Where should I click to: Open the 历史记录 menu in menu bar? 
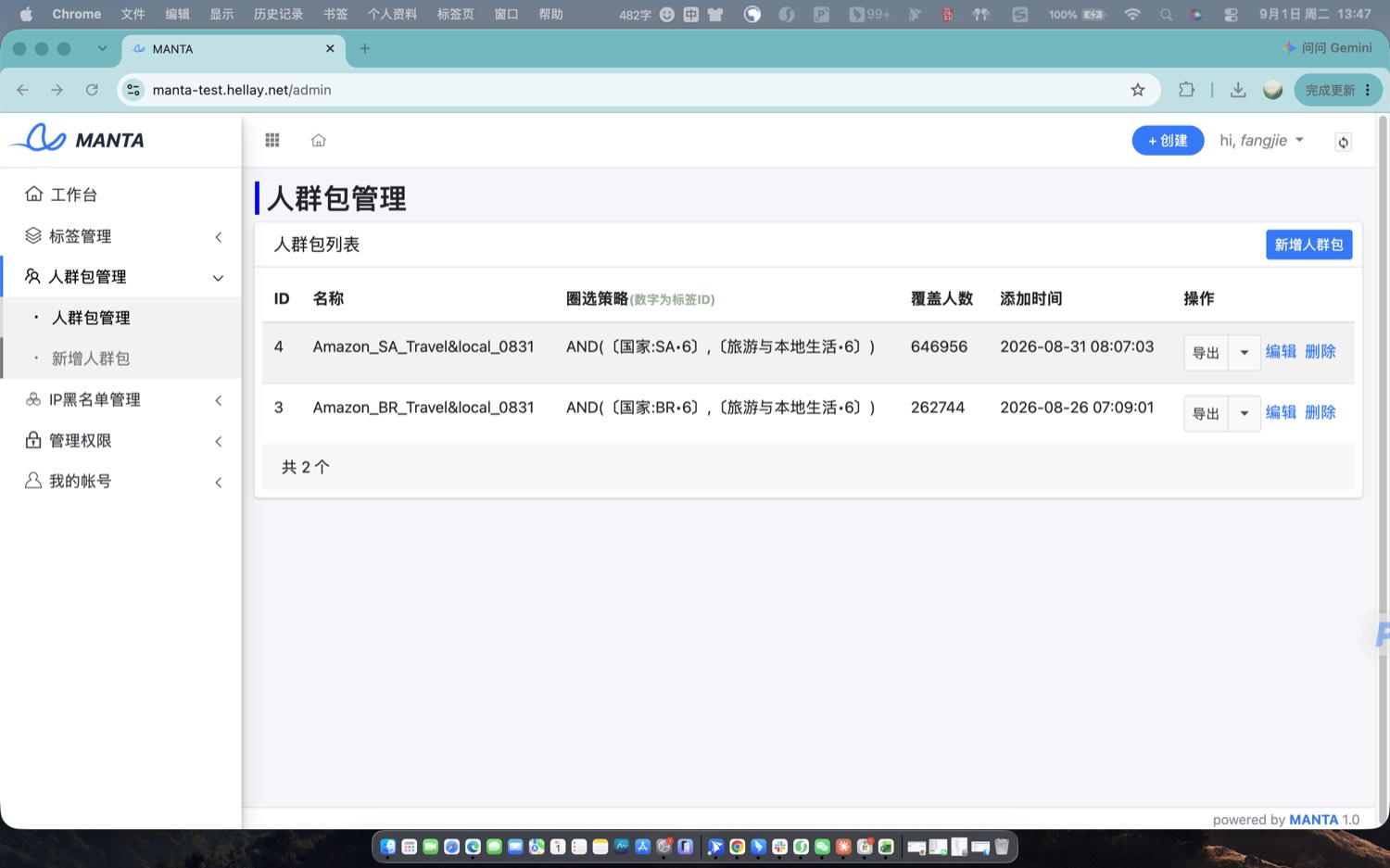278,14
